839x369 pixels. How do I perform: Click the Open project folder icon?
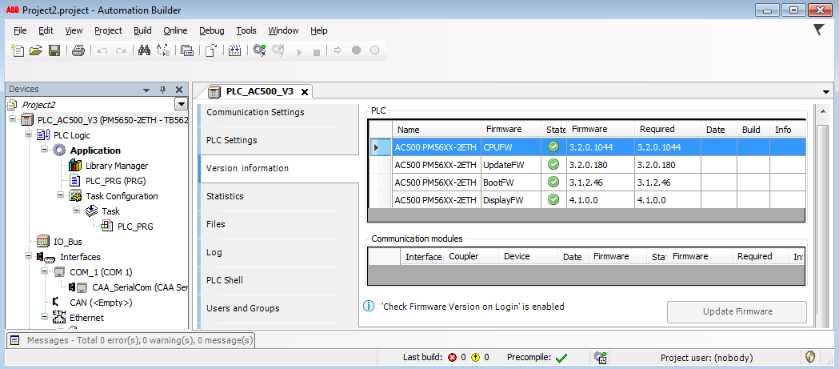tap(36, 50)
